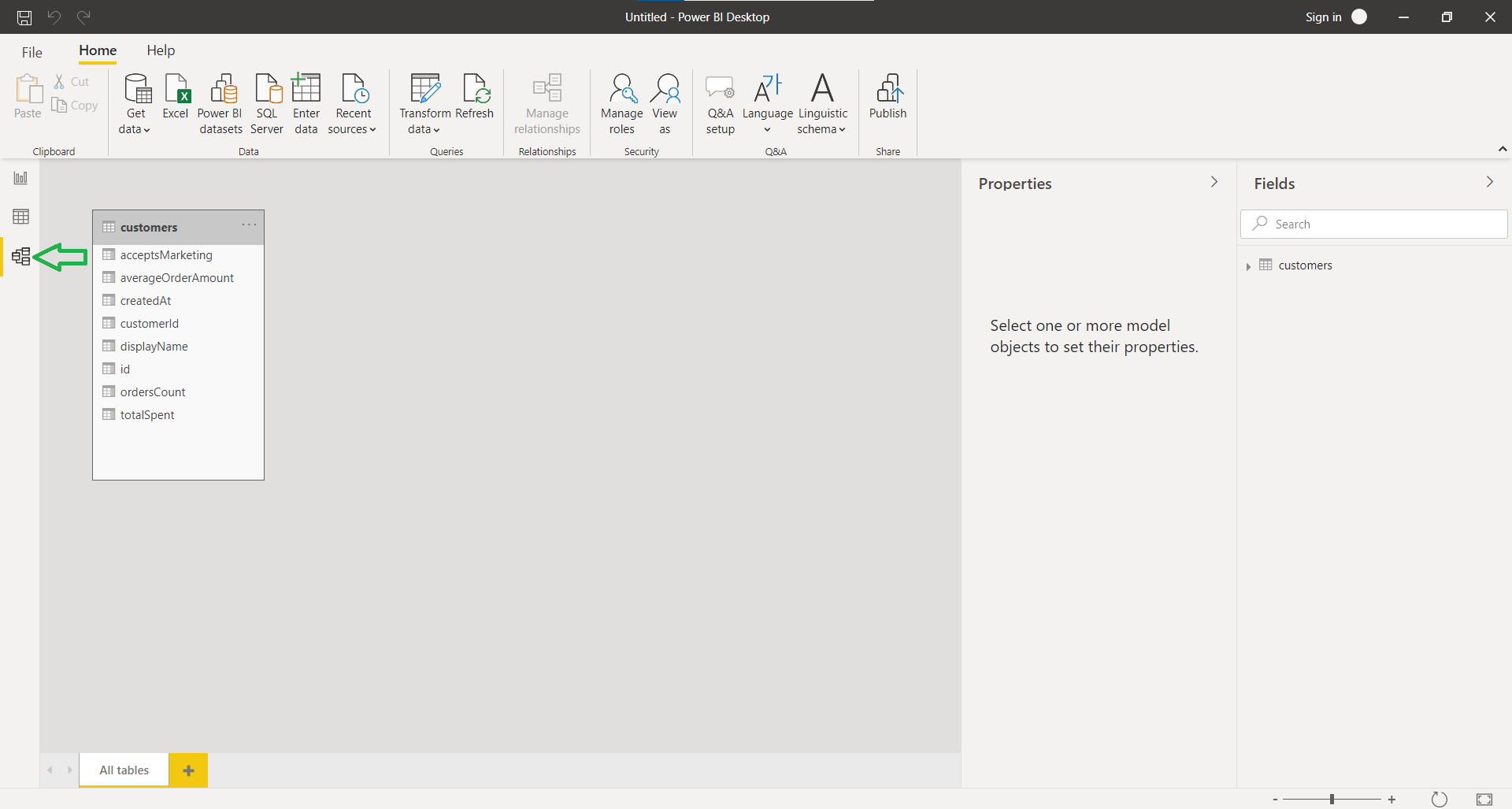The width and height of the screenshot is (1512, 809).
Task: Open the Get data source picker
Action: (136, 103)
